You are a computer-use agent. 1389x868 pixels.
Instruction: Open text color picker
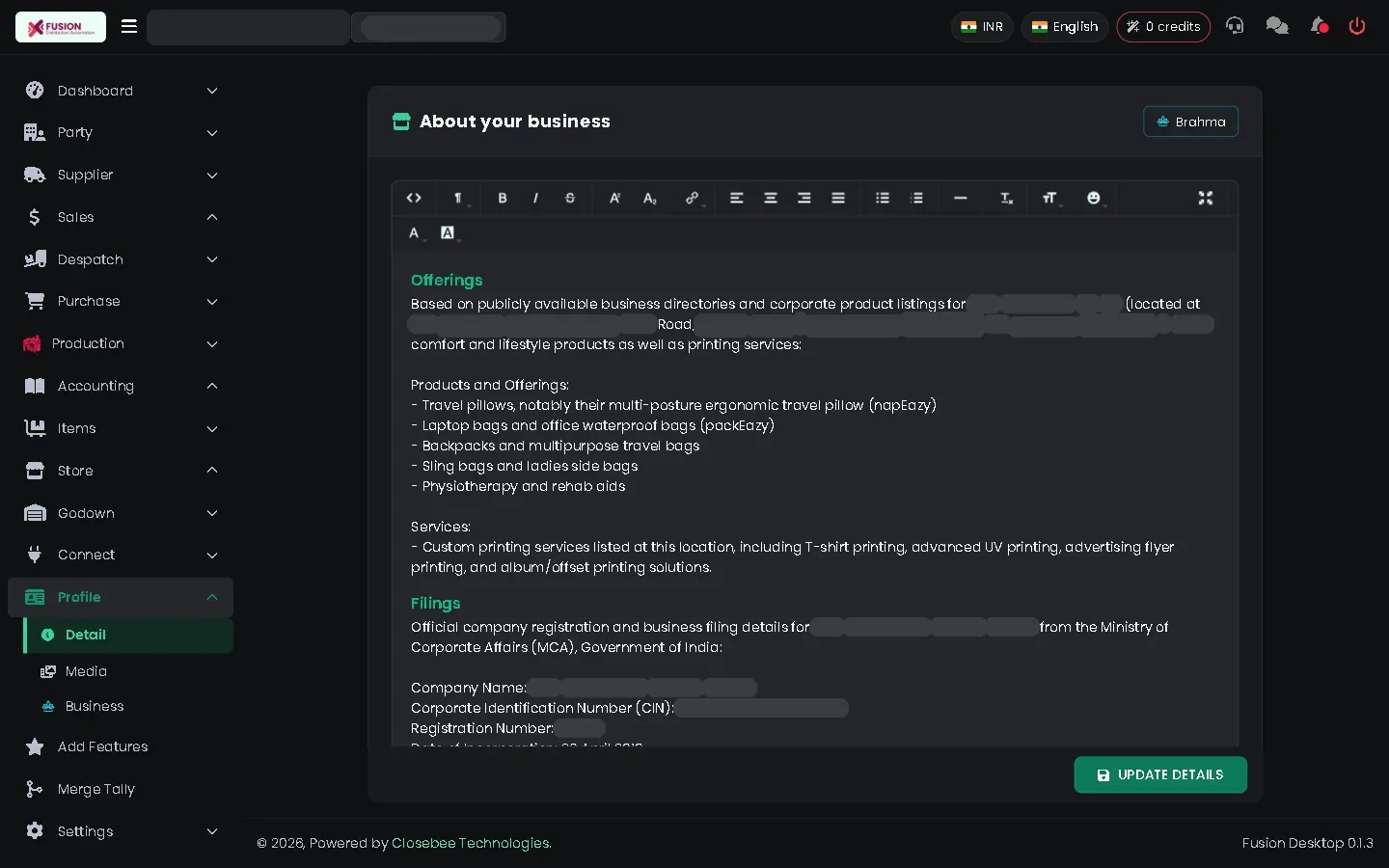414,232
